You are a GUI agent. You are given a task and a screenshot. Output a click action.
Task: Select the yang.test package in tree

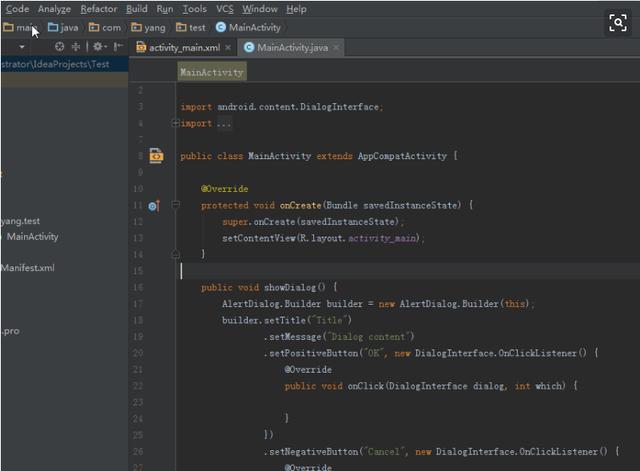click(20, 221)
